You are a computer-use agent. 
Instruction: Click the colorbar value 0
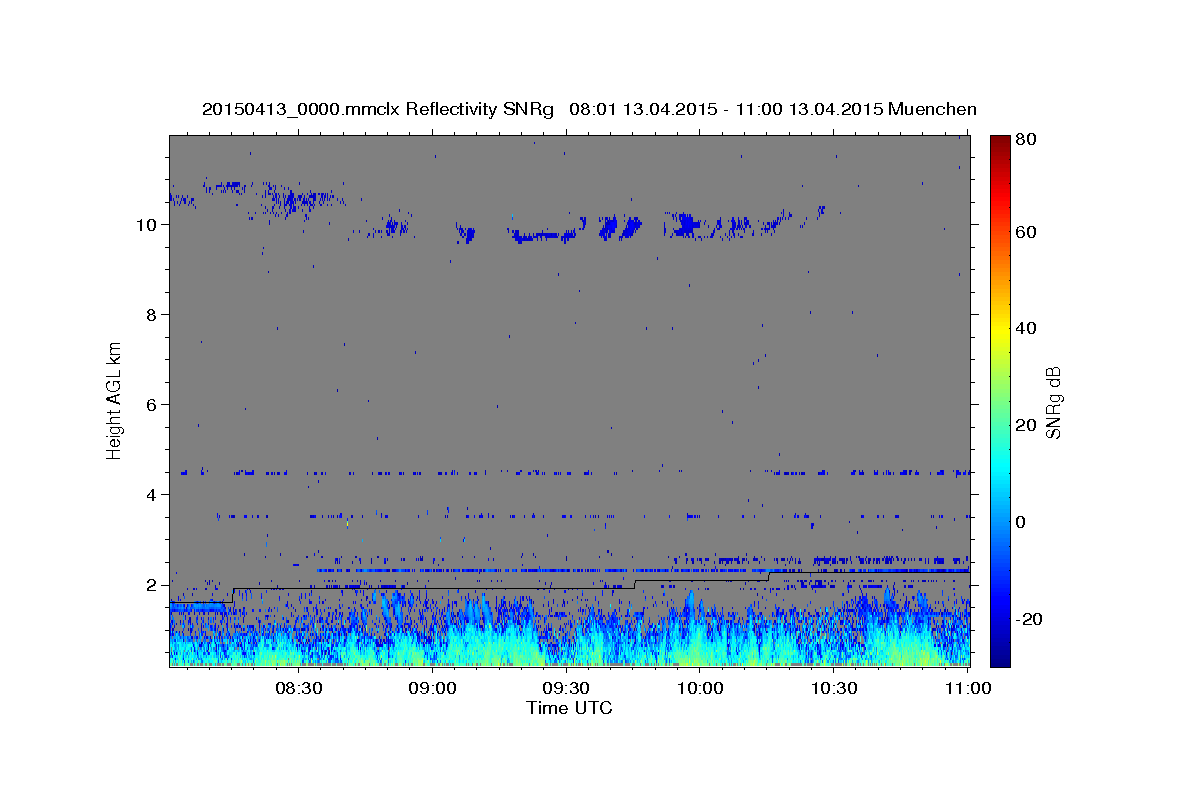click(x=1020, y=522)
